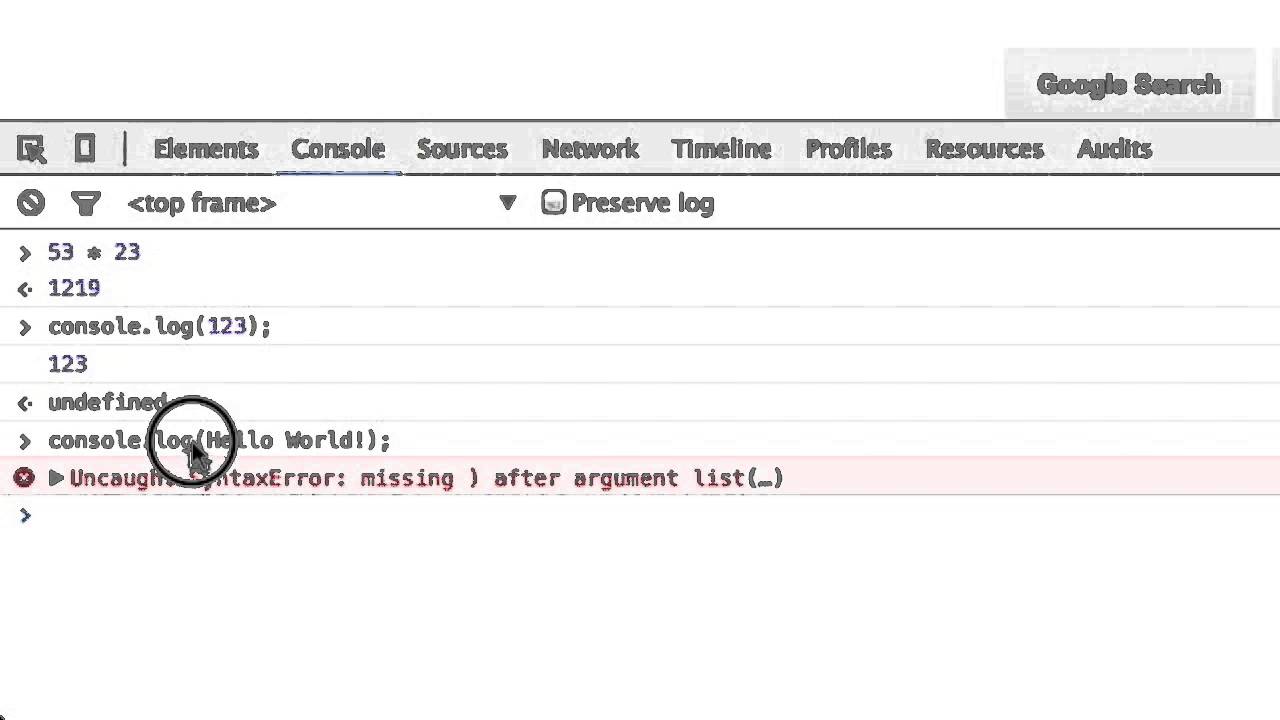Enable the Preserve log checkbox

[553, 203]
